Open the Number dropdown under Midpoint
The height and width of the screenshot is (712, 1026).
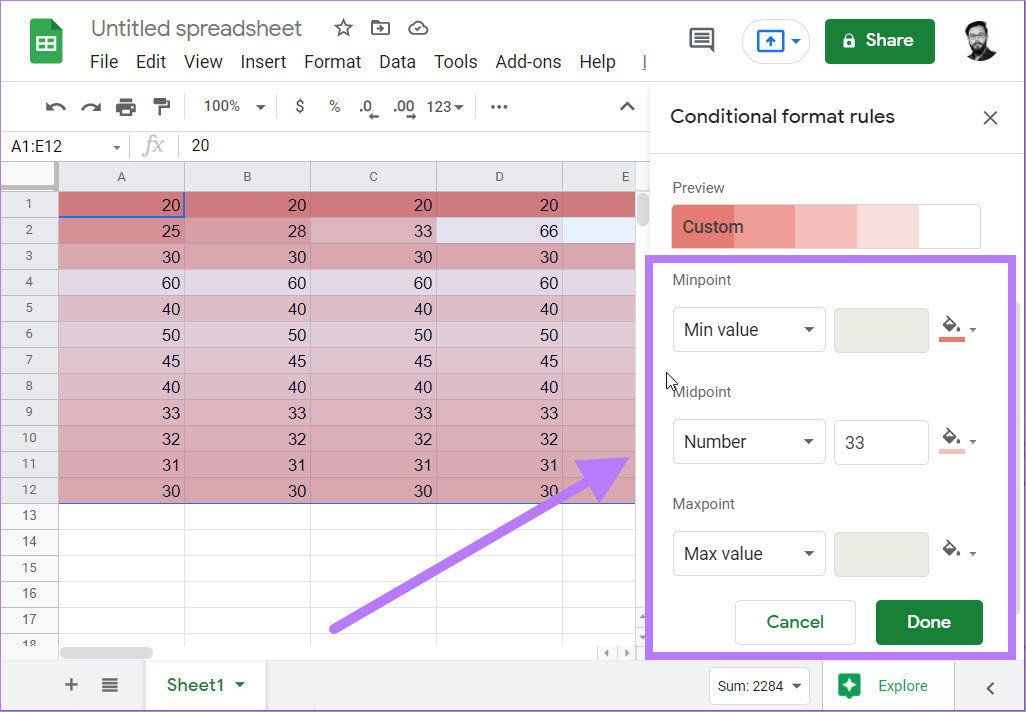[x=748, y=441]
